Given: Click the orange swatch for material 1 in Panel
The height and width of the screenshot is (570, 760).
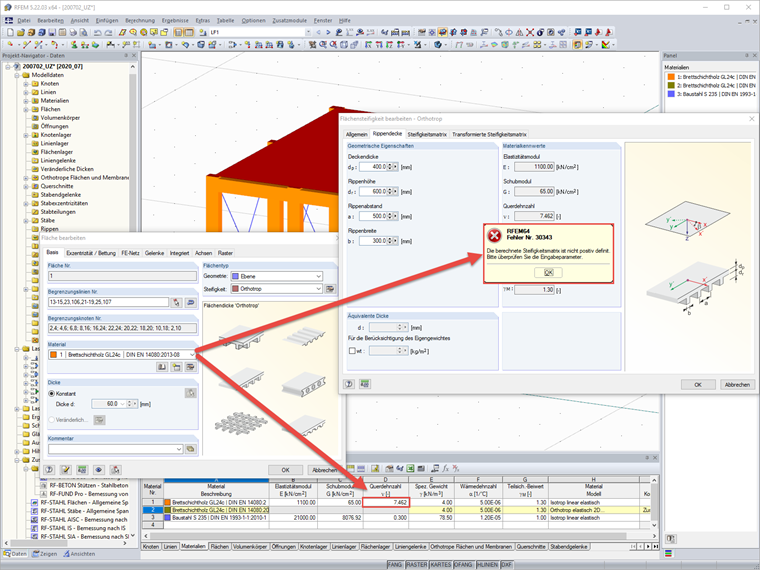Looking at the screenshot, I should tap(671, 77).
